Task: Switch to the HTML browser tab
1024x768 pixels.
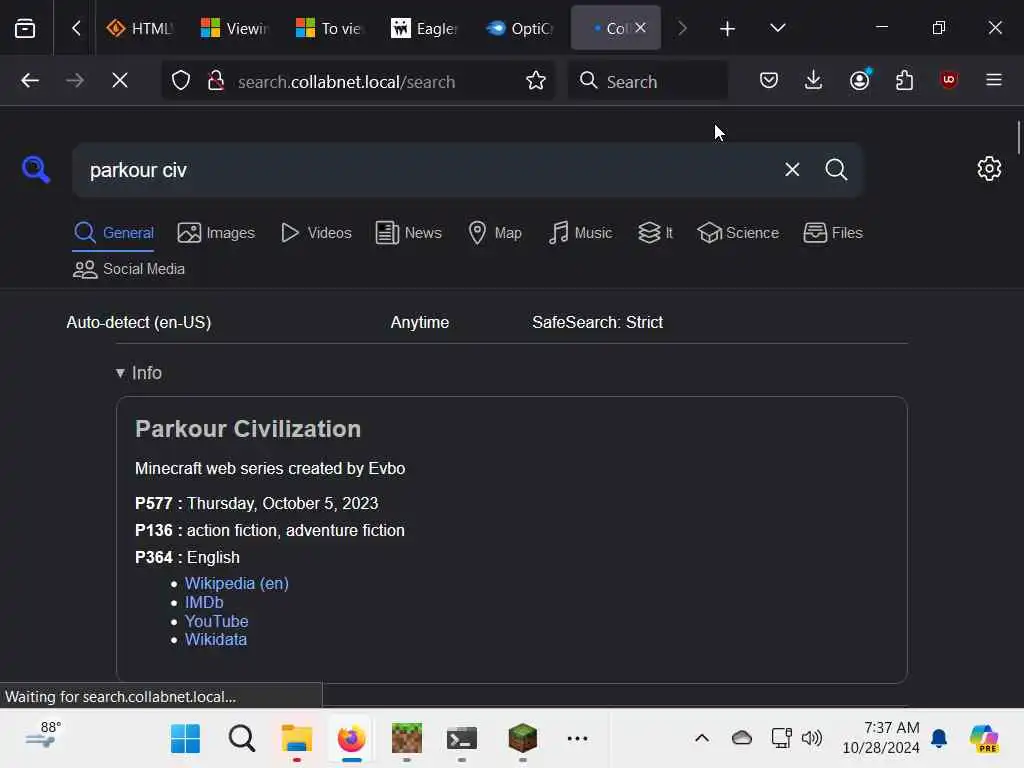Action: point(139,28)
